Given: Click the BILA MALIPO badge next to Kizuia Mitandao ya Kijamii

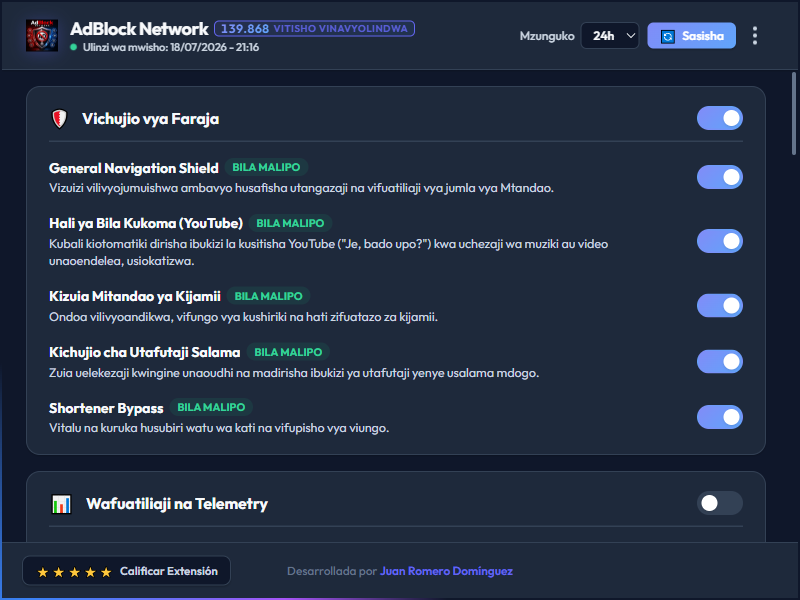Looking at the screenshot, I should pyautogui.click(x=268, y=296).
